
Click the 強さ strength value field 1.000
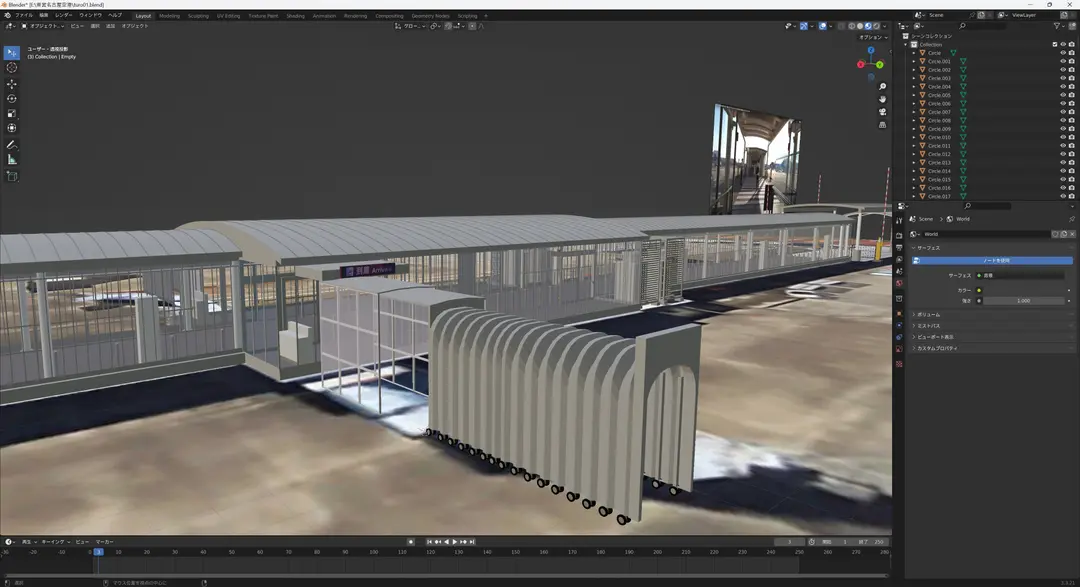1024,301
